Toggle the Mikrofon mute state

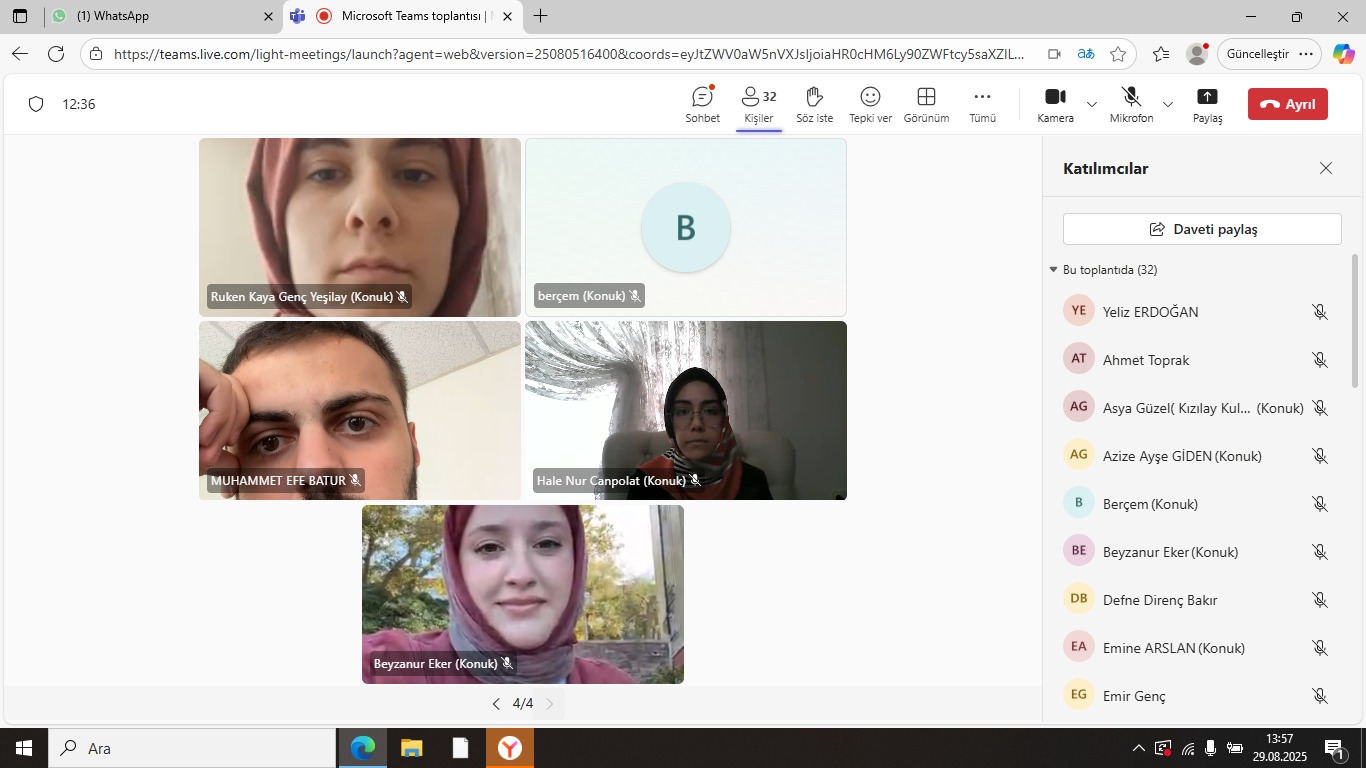tap(1131, 97)
